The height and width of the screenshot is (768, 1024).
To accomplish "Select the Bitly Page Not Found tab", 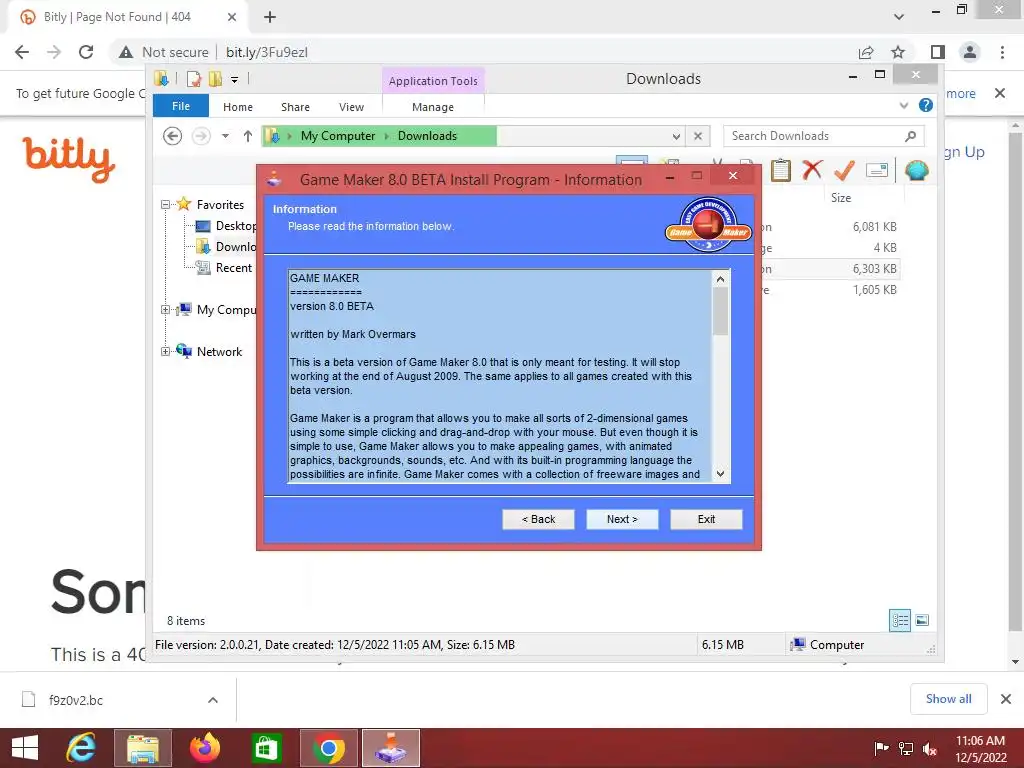I will coord(118,17).
